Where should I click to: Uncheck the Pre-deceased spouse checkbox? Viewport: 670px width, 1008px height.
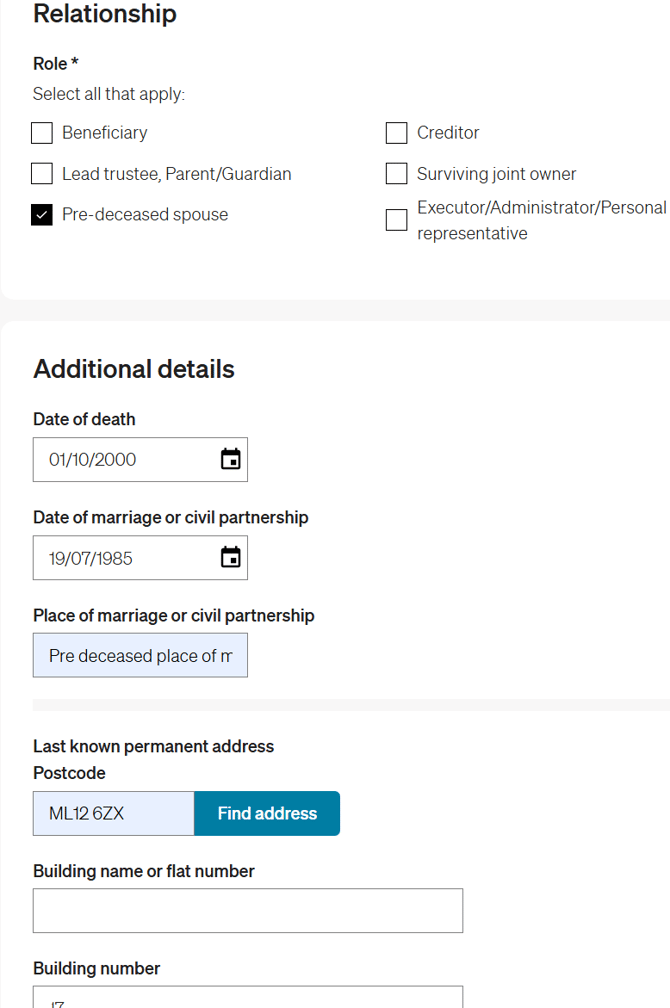pos(42,215)
